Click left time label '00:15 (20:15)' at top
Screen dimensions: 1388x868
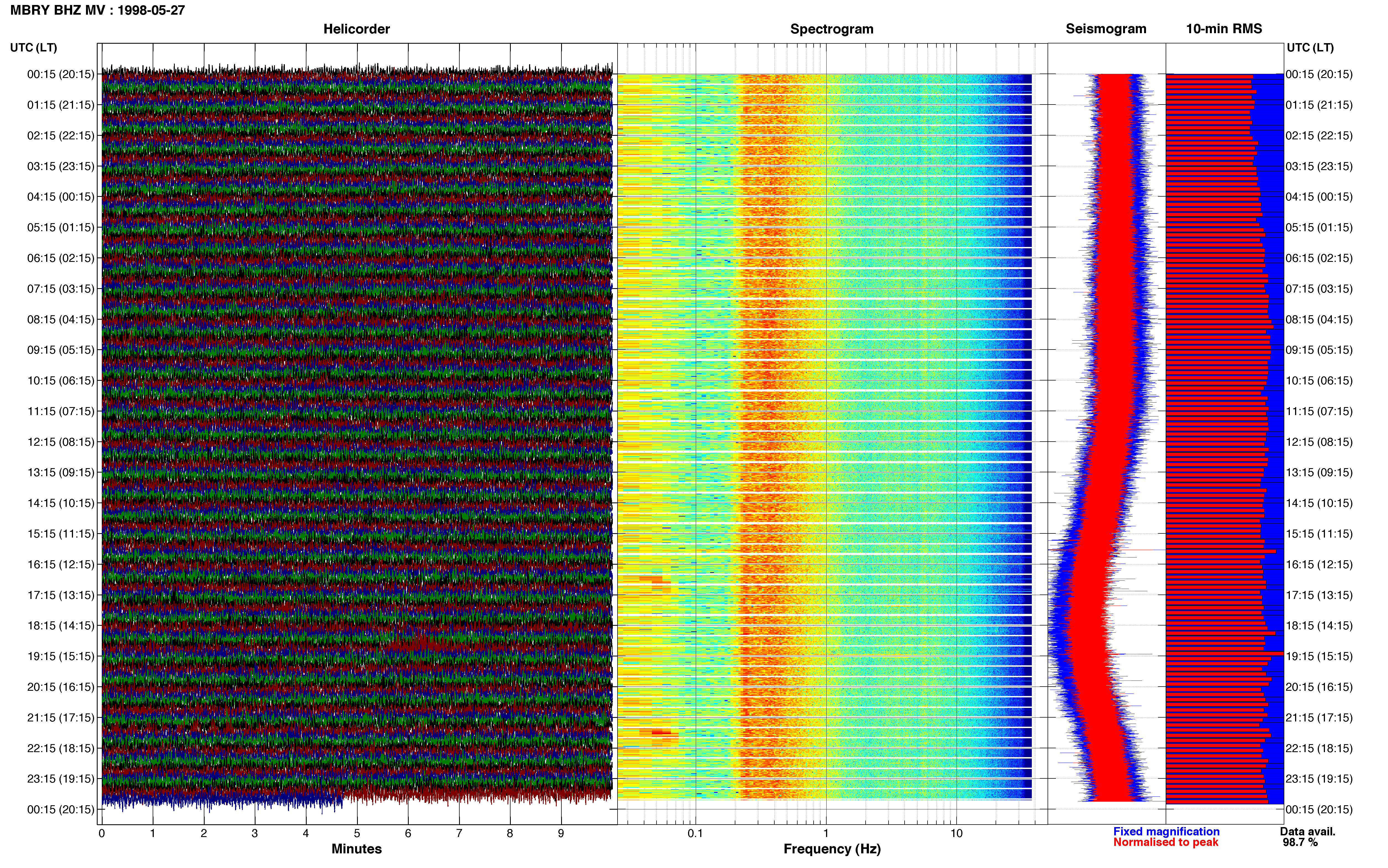coord(61,74)
